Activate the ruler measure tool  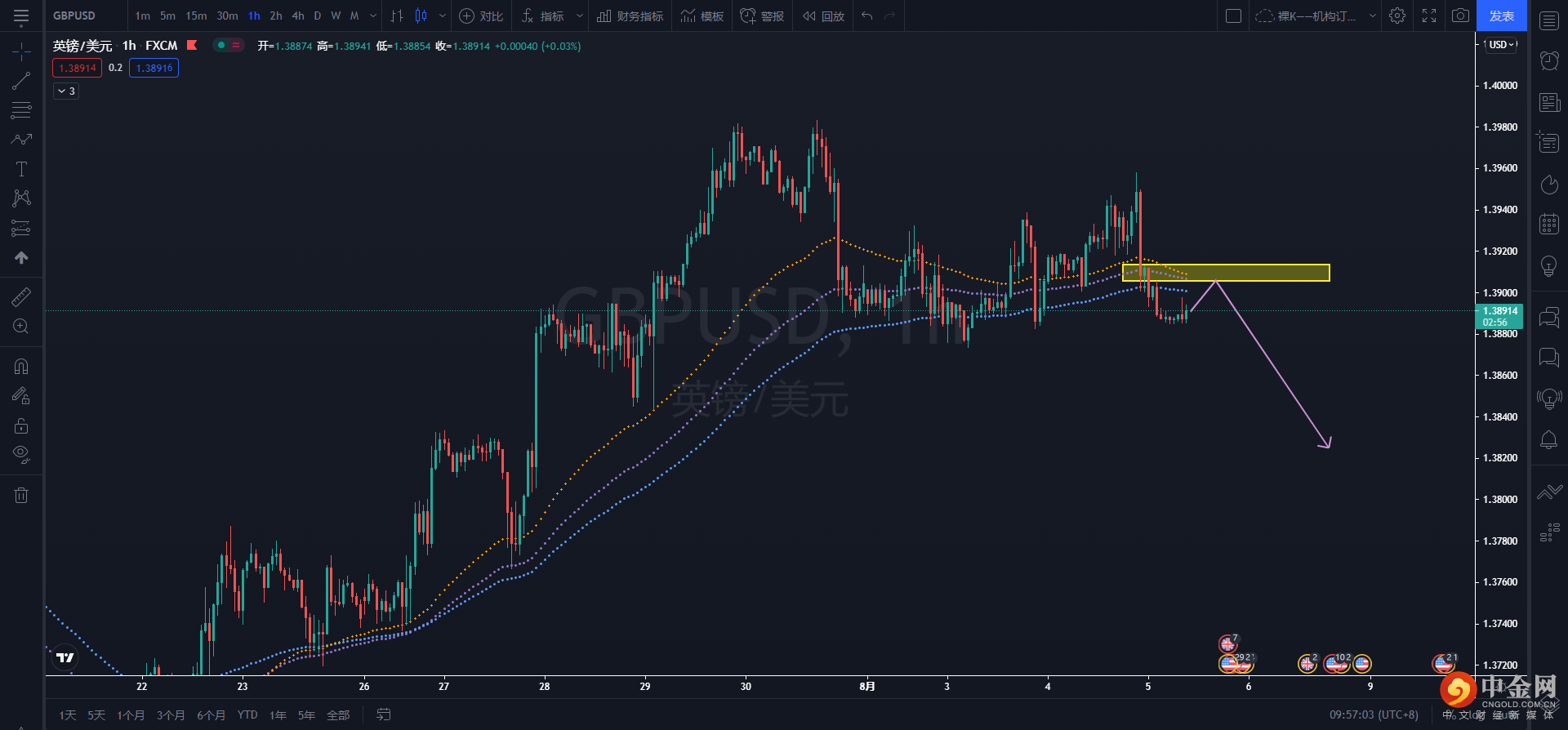pos(21,297)
